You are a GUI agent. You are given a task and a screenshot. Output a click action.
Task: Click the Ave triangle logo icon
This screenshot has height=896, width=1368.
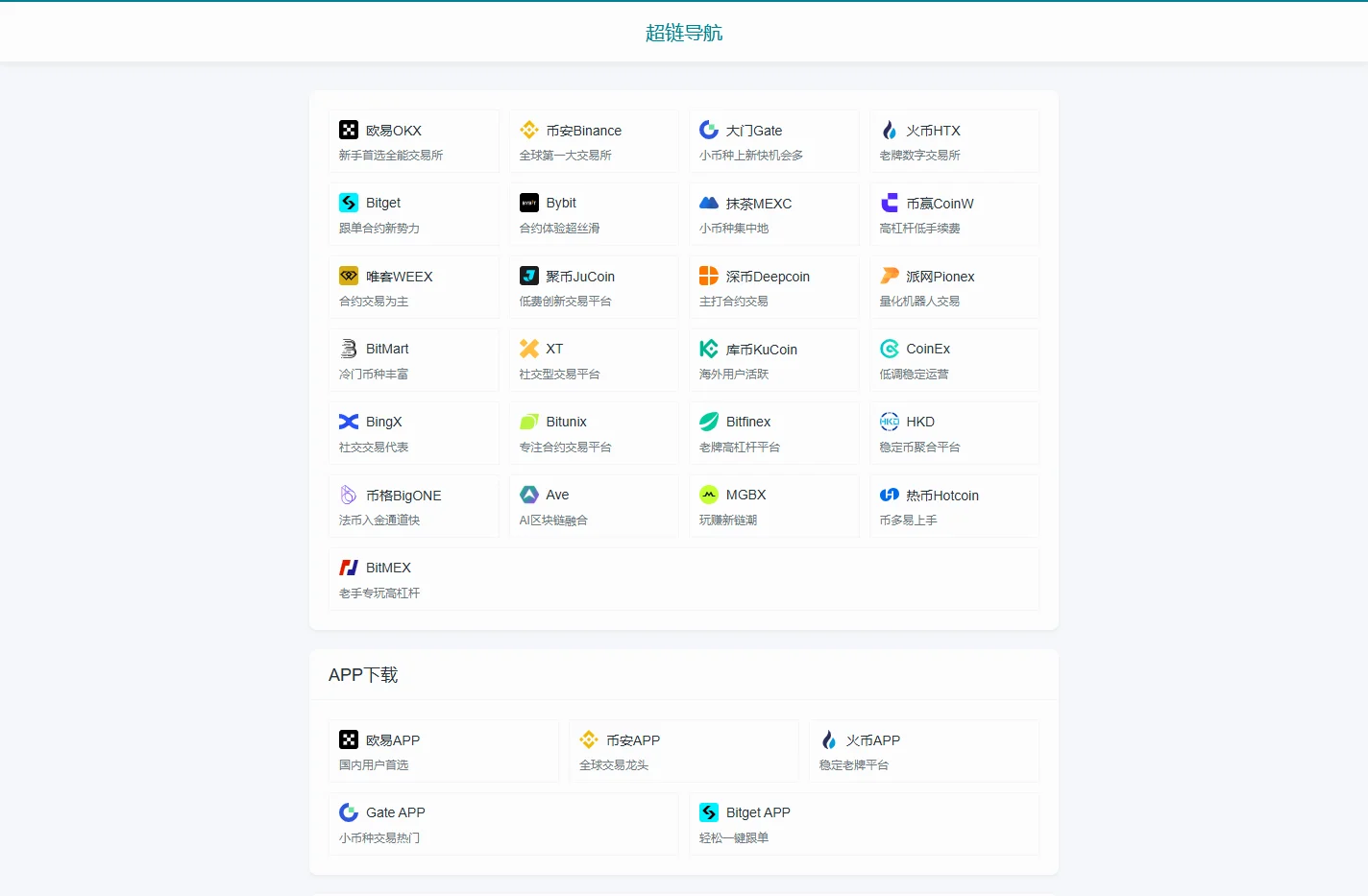(x=529, y=495)
